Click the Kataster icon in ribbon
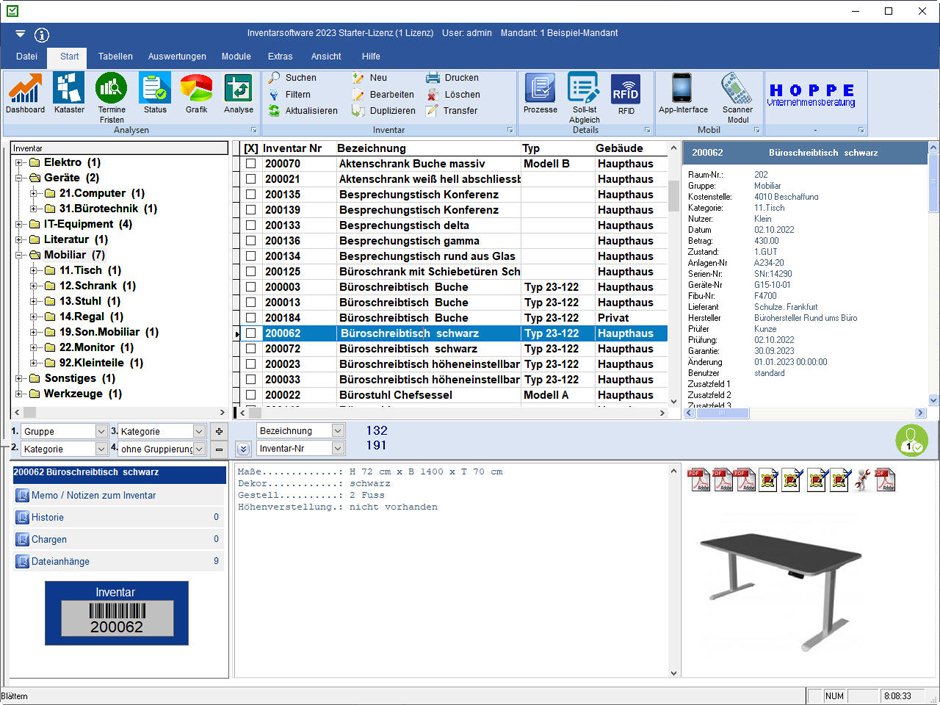 (x=69, y=92)
